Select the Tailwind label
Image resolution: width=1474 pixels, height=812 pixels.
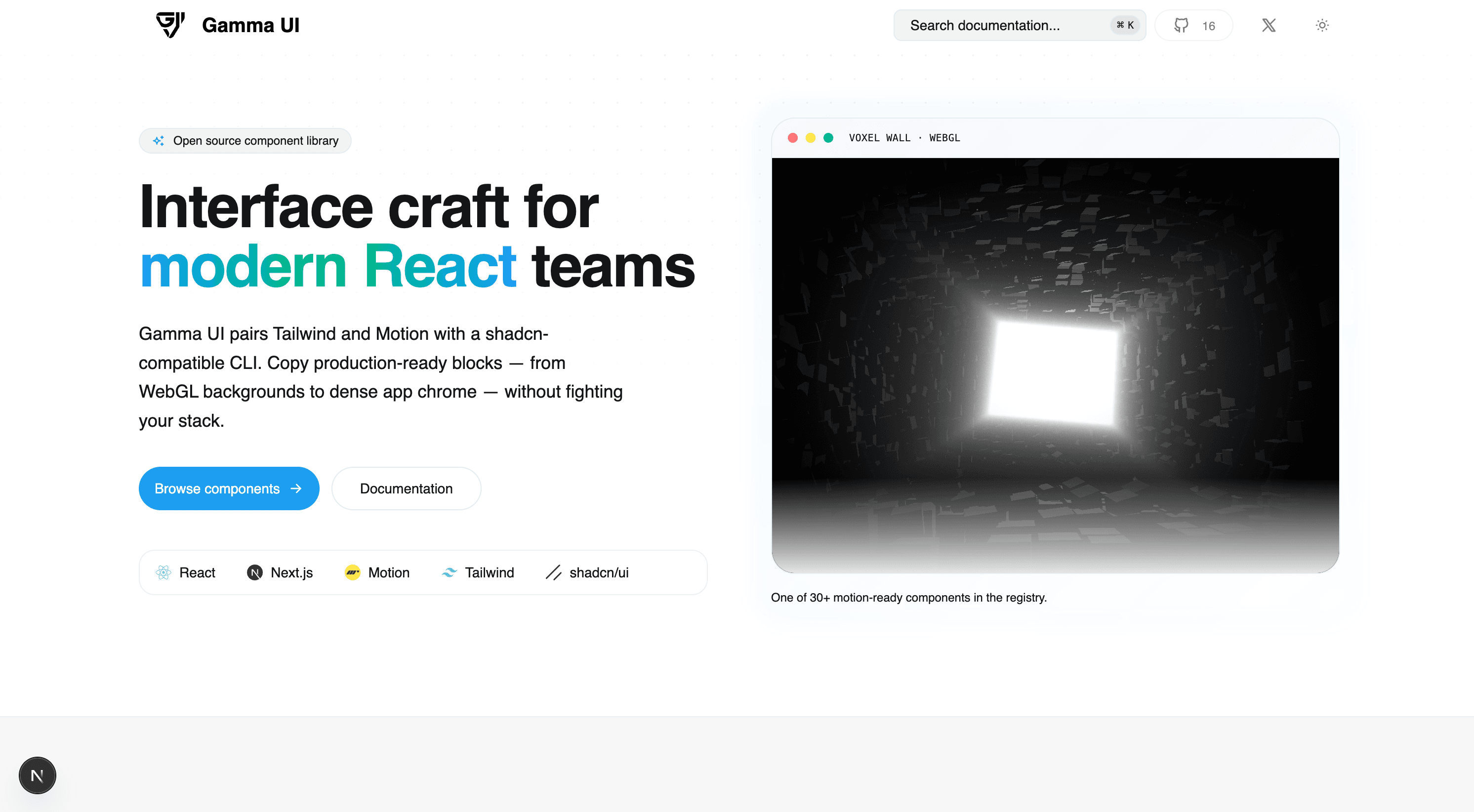click(490, 572)
